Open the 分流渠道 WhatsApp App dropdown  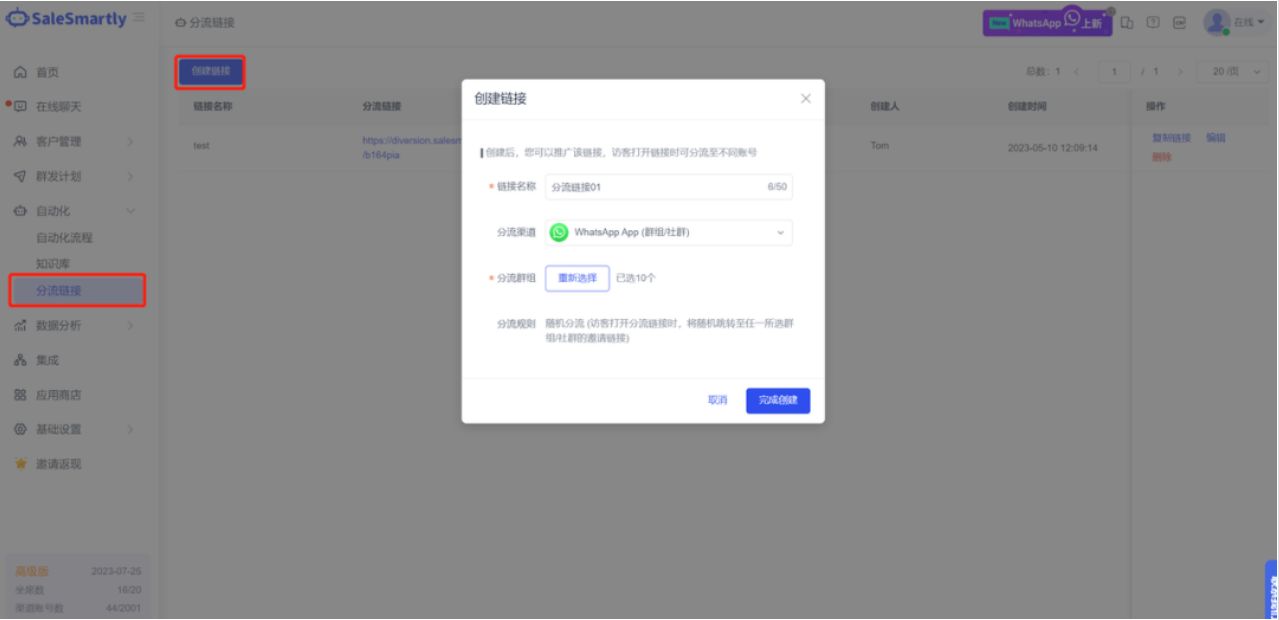668,232
